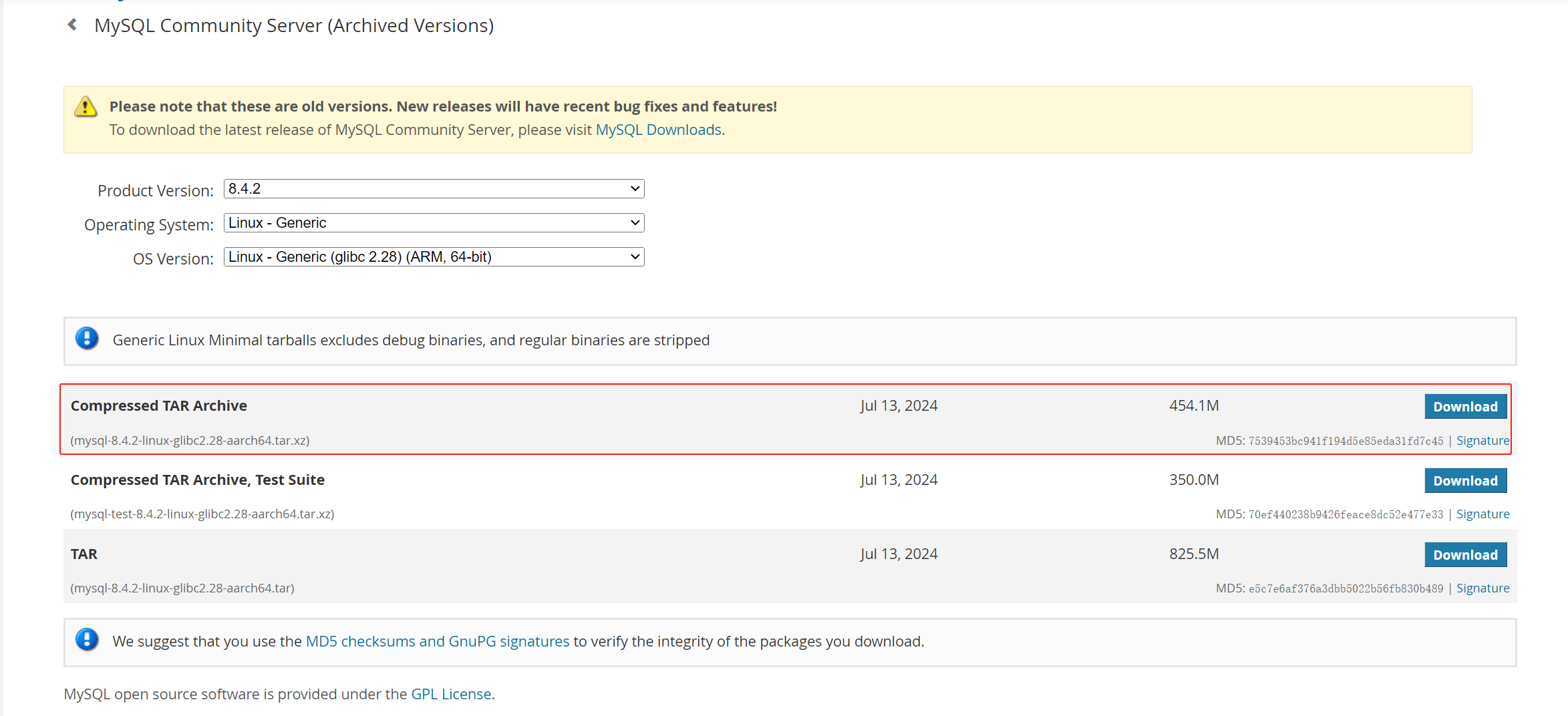Open the OS Version dropdown showing glibc 2.28 ARM
This screenshot has height=716, width=1568.
coord(434,257)
